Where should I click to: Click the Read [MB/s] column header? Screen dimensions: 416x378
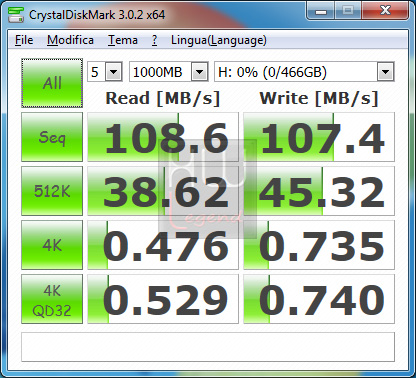click(x=163, y=98)
